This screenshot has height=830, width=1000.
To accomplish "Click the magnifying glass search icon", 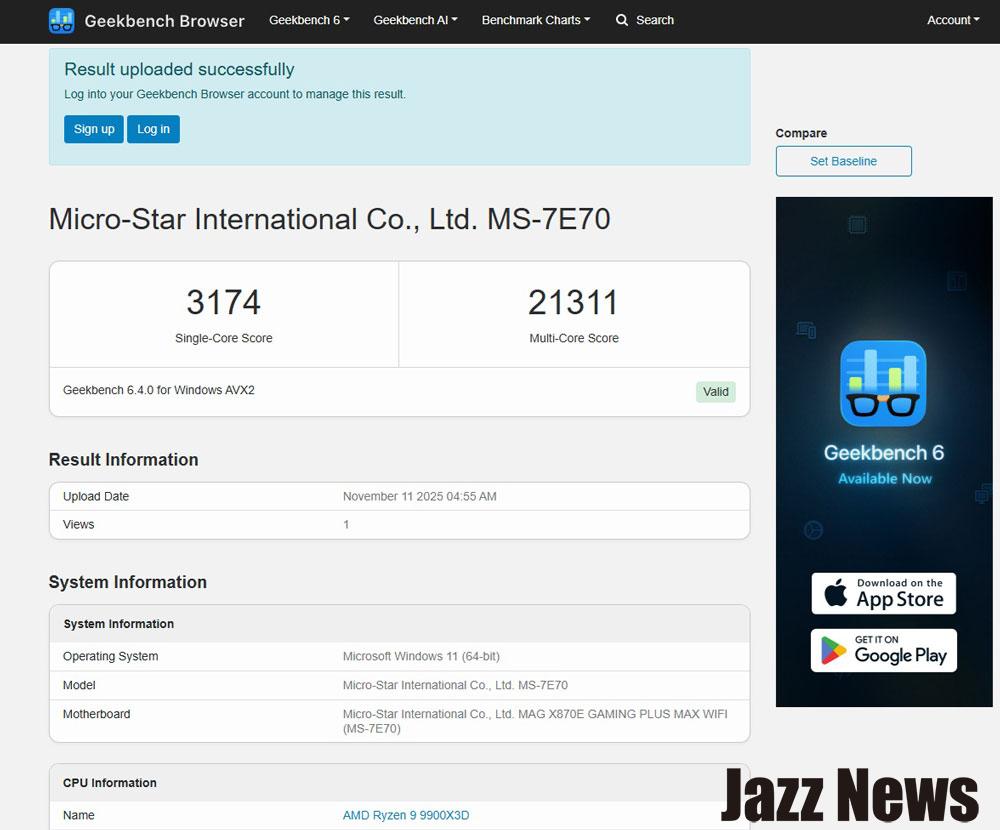I will coord(622,20).
